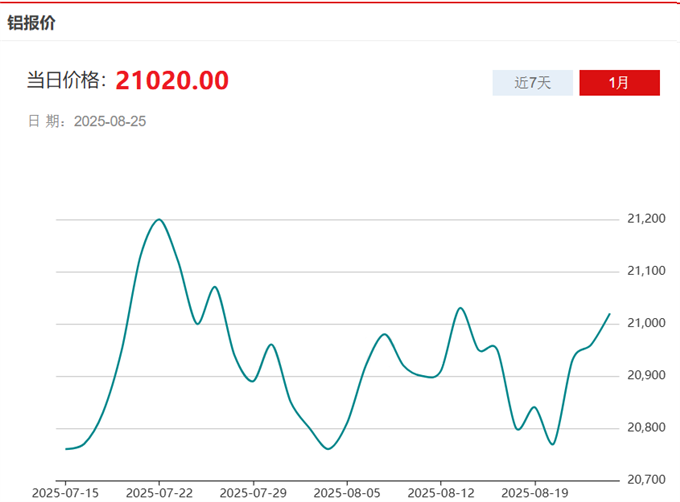Click the 2025-07-15 x-axis label
Image resolution: width=680 pixels, height=502 pixels.
pos(66,493)
